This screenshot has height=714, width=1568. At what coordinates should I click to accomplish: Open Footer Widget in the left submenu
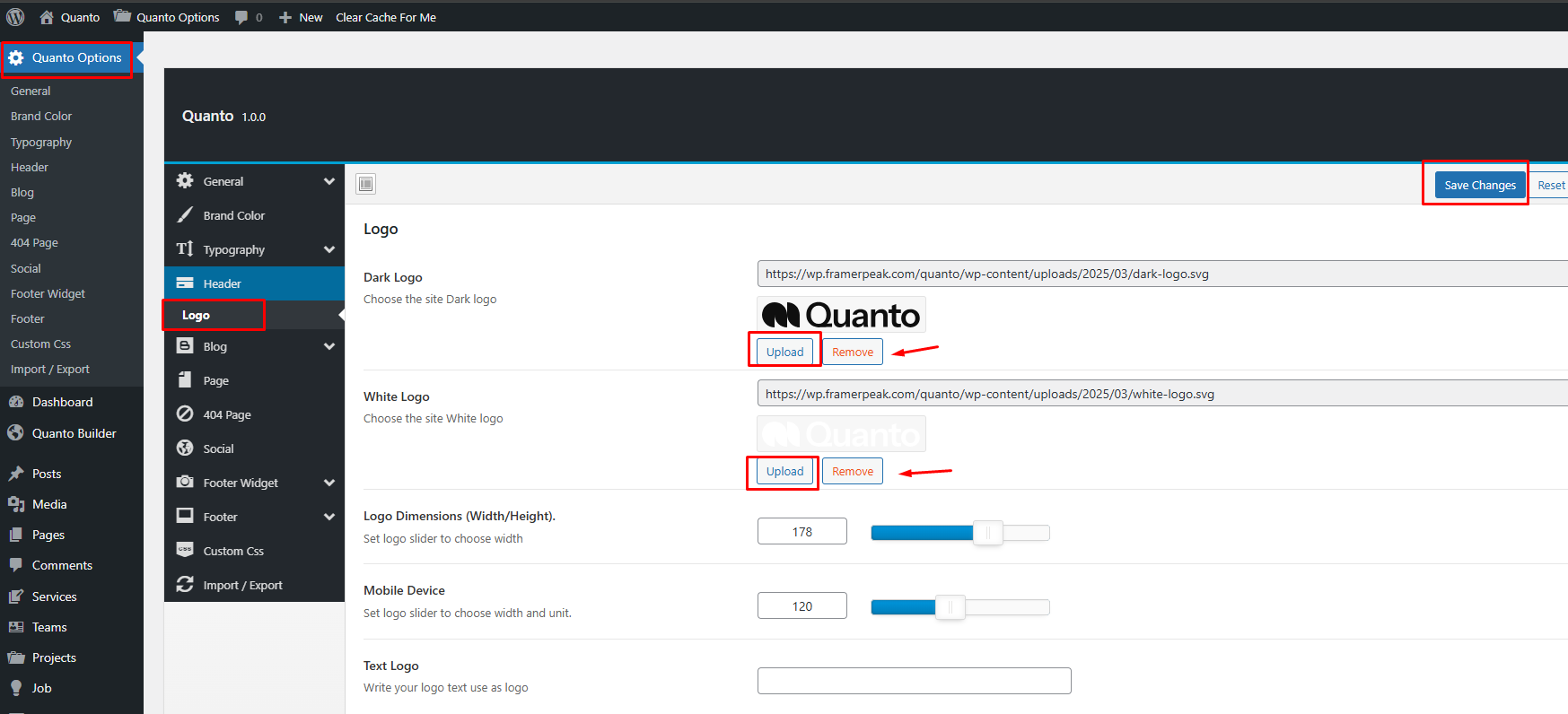tap(48, 294)
